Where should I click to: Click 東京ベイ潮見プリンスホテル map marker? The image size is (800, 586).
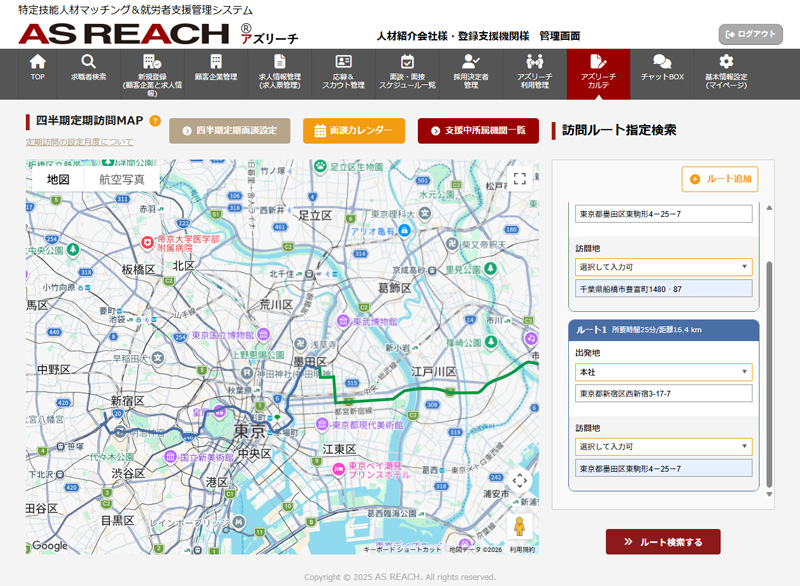[x=338, y=469]
